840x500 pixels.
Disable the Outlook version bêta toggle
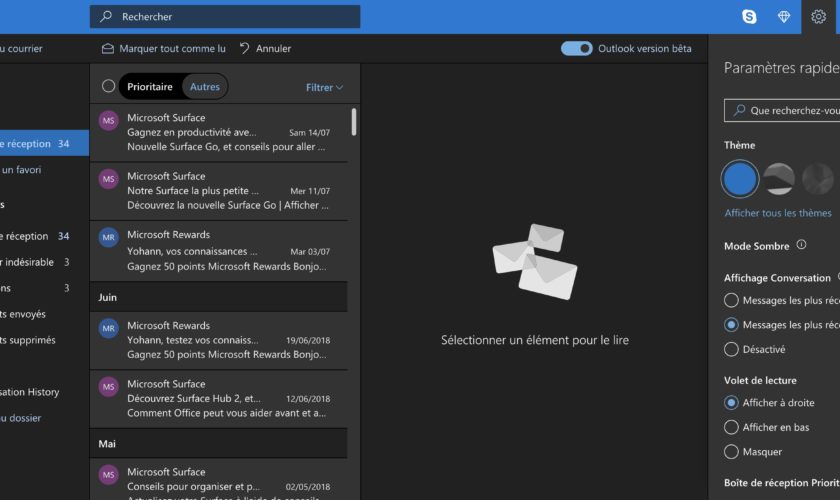coord(576,48)
